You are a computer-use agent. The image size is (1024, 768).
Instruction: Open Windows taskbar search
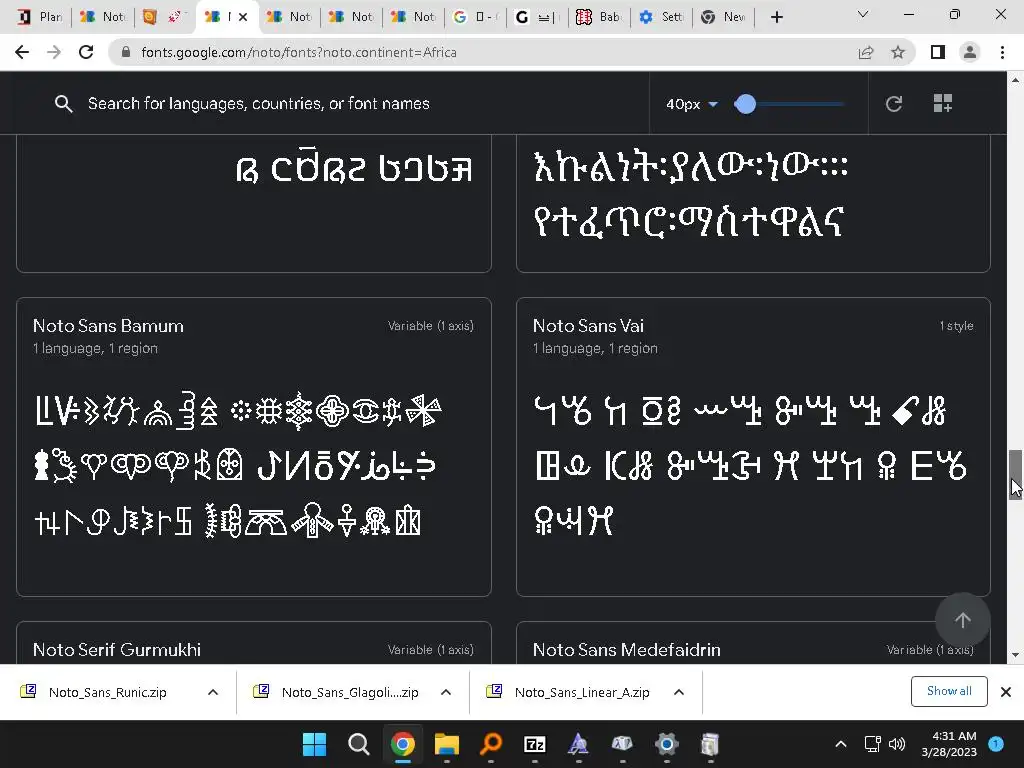coord(359,744)
